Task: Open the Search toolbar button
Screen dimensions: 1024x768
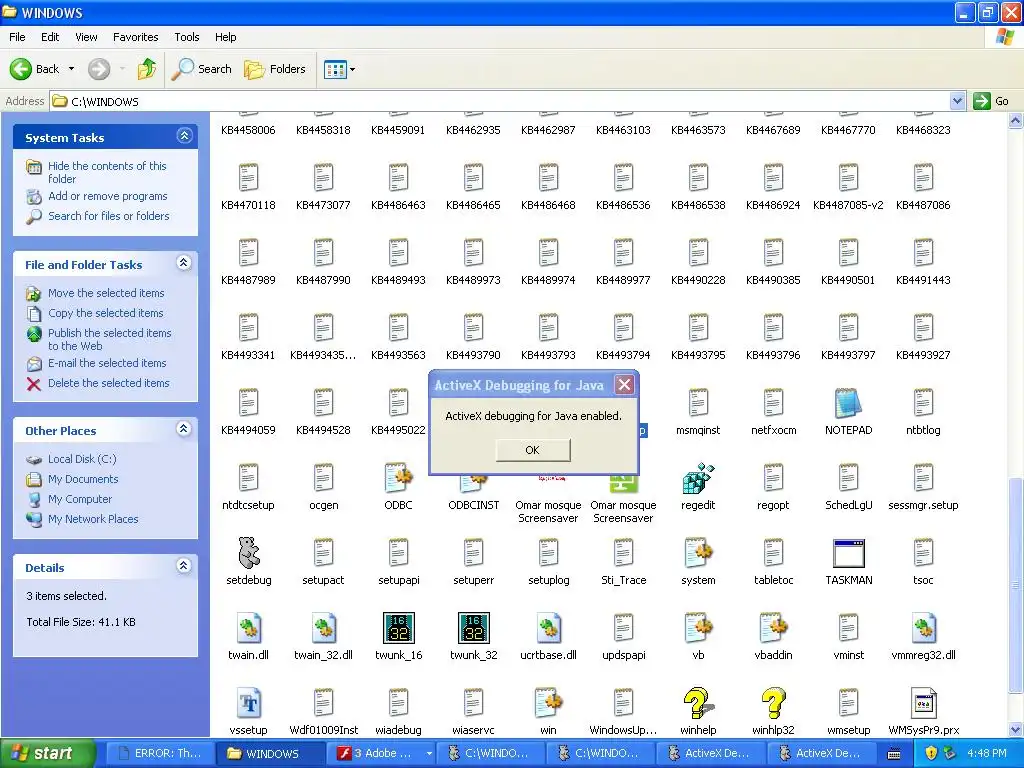Action: 202,69
